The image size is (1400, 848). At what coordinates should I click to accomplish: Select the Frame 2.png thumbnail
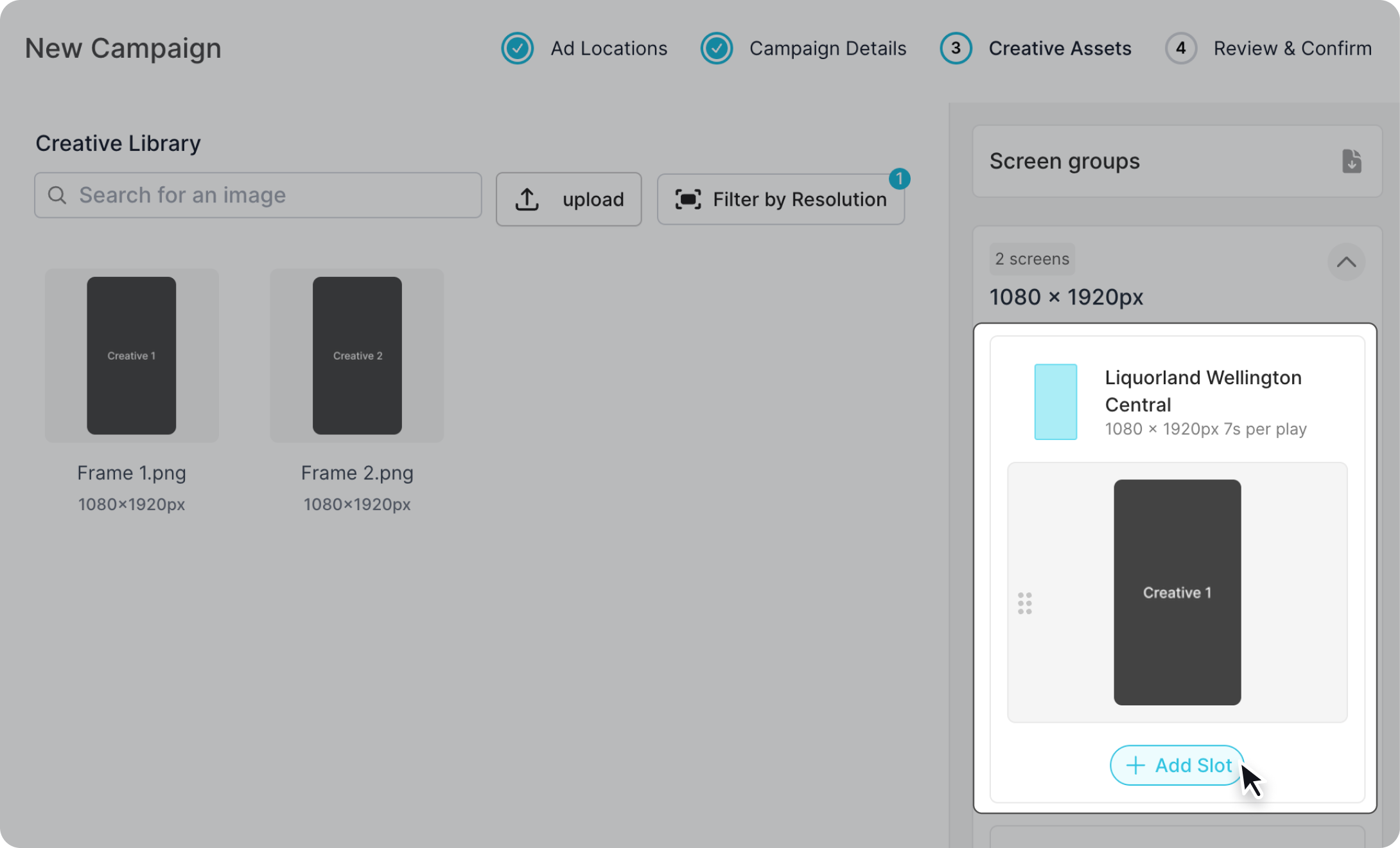tap(357, 355)
